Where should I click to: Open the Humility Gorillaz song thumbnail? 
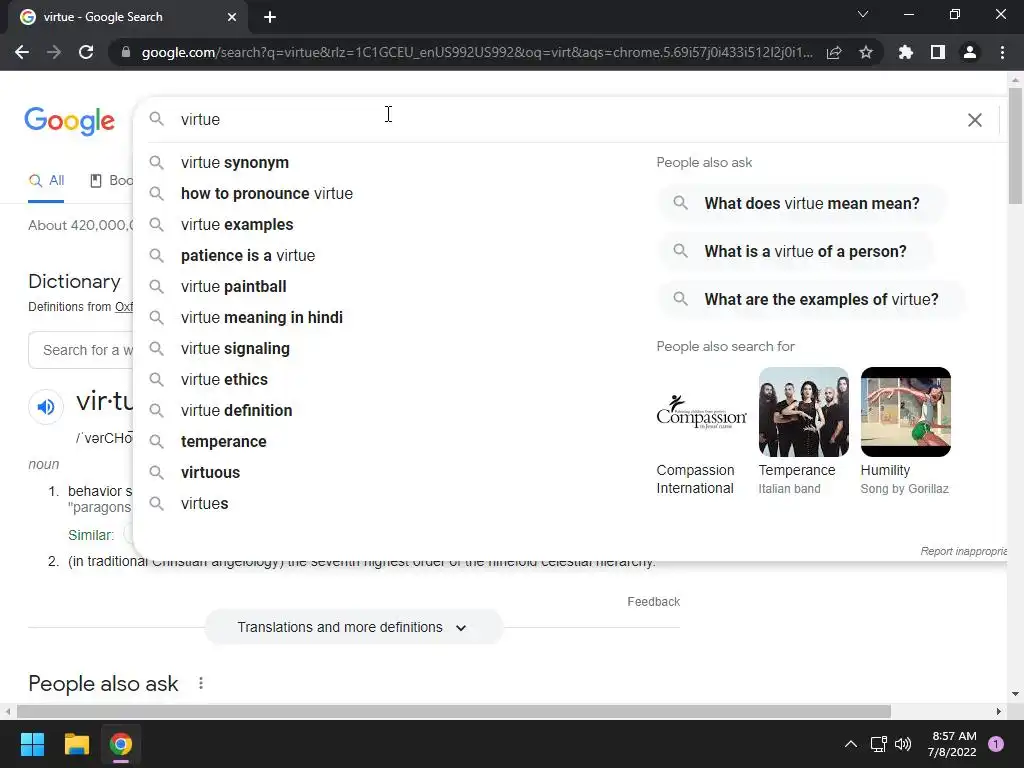tap(905, 411)
